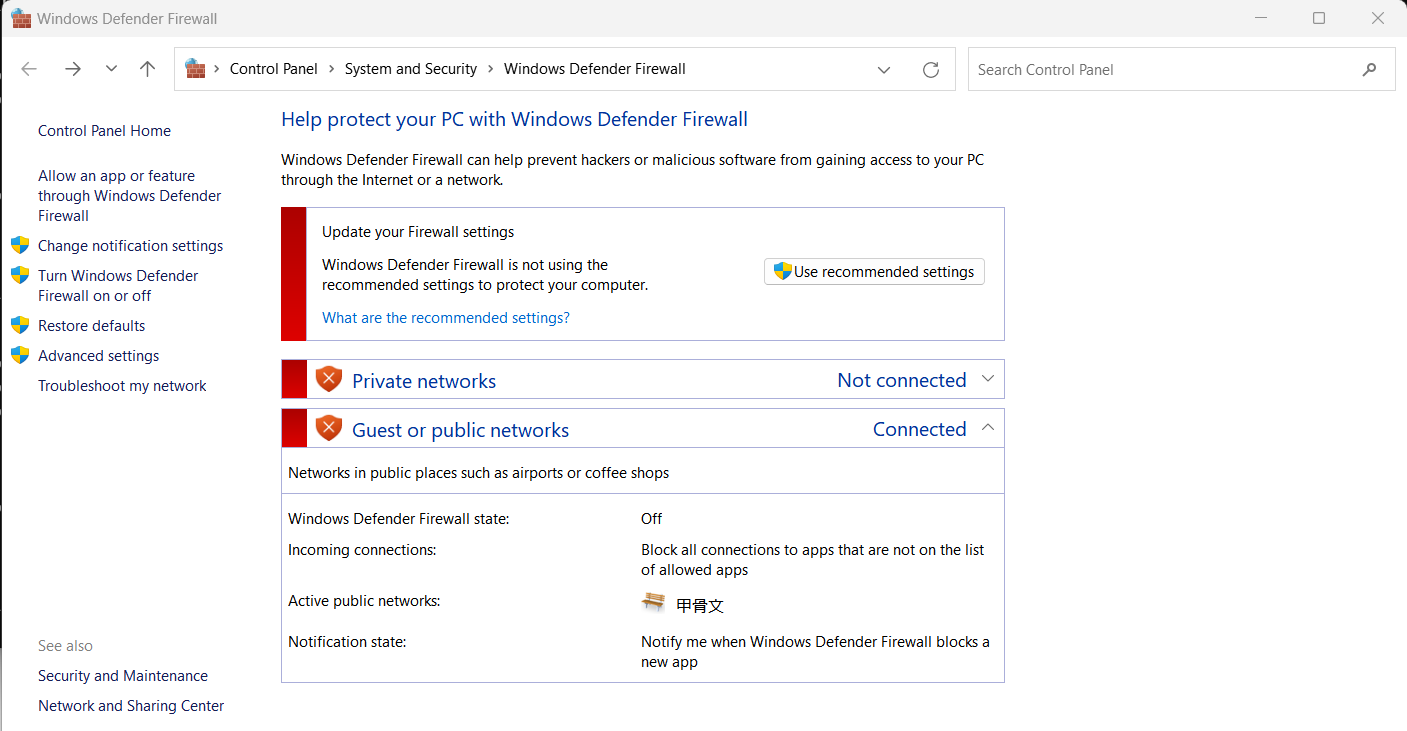Expand the chevron after System and Security
Image resolution: width=1407 pixels, height=731 pixels.
point(490,69)
